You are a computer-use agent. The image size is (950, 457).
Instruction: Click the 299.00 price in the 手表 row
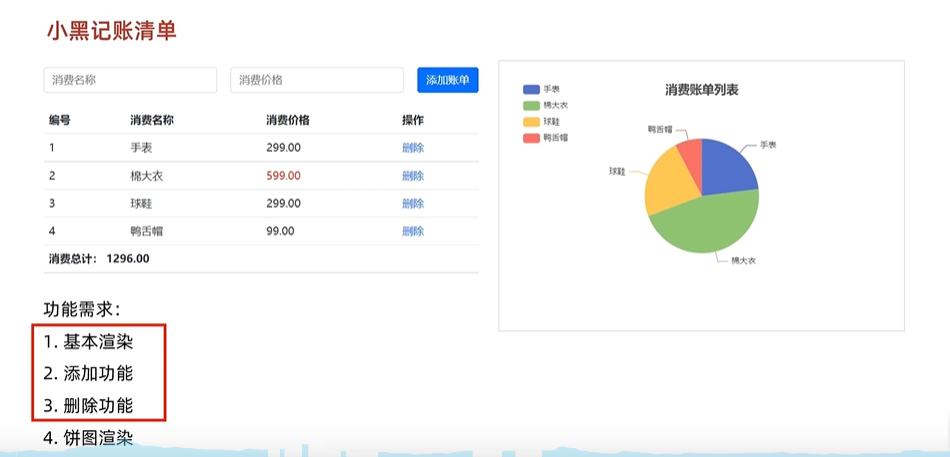(283, 147)
